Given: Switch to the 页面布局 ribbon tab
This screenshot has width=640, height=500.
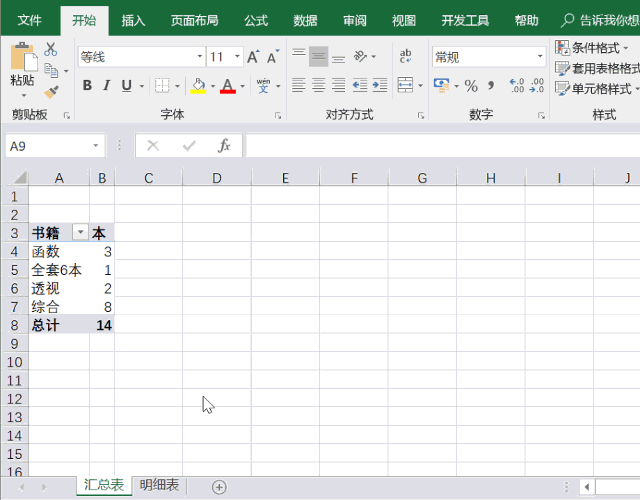Looking at the screenshot, I should [x=195, y=20].
